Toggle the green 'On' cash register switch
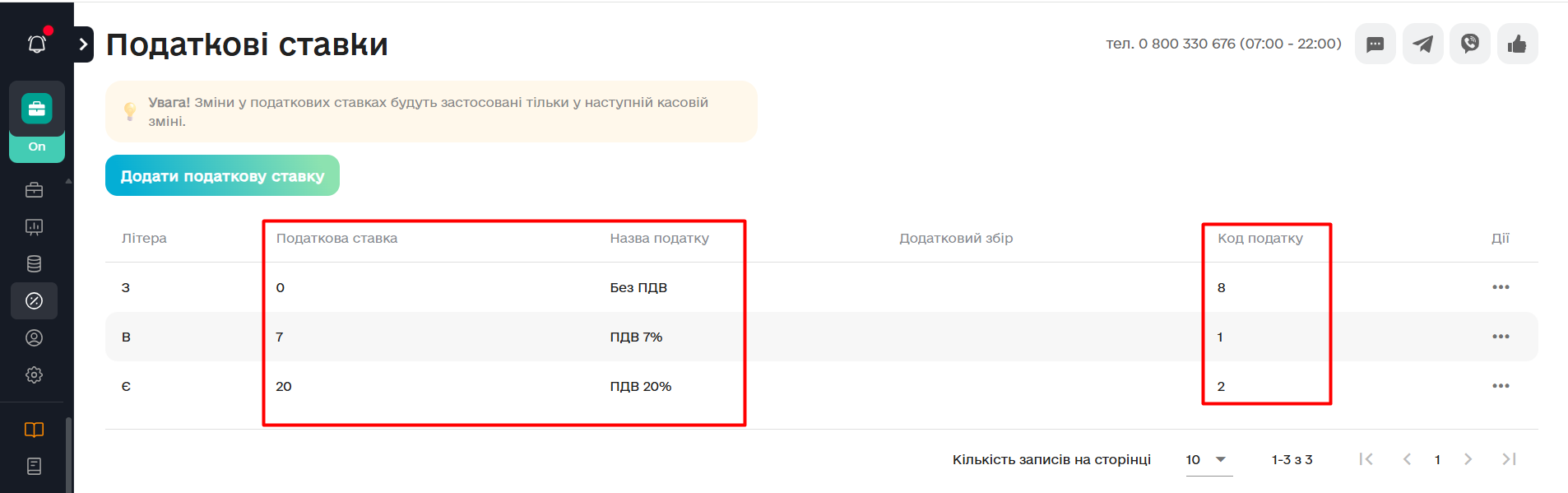This screenshot has width=1568, height=493. (37, 147)
